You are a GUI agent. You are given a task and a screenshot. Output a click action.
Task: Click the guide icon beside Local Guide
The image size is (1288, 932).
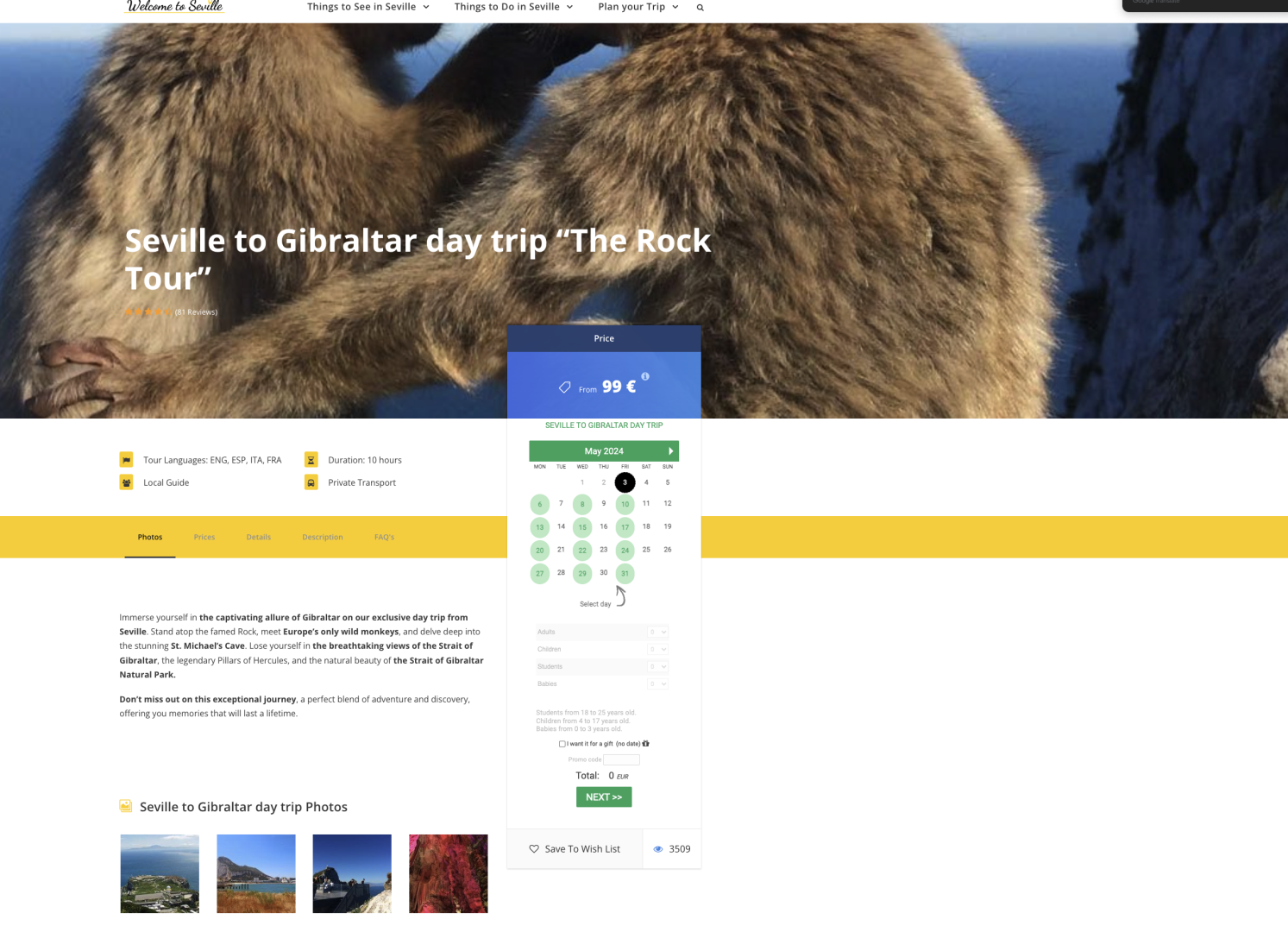126,482
